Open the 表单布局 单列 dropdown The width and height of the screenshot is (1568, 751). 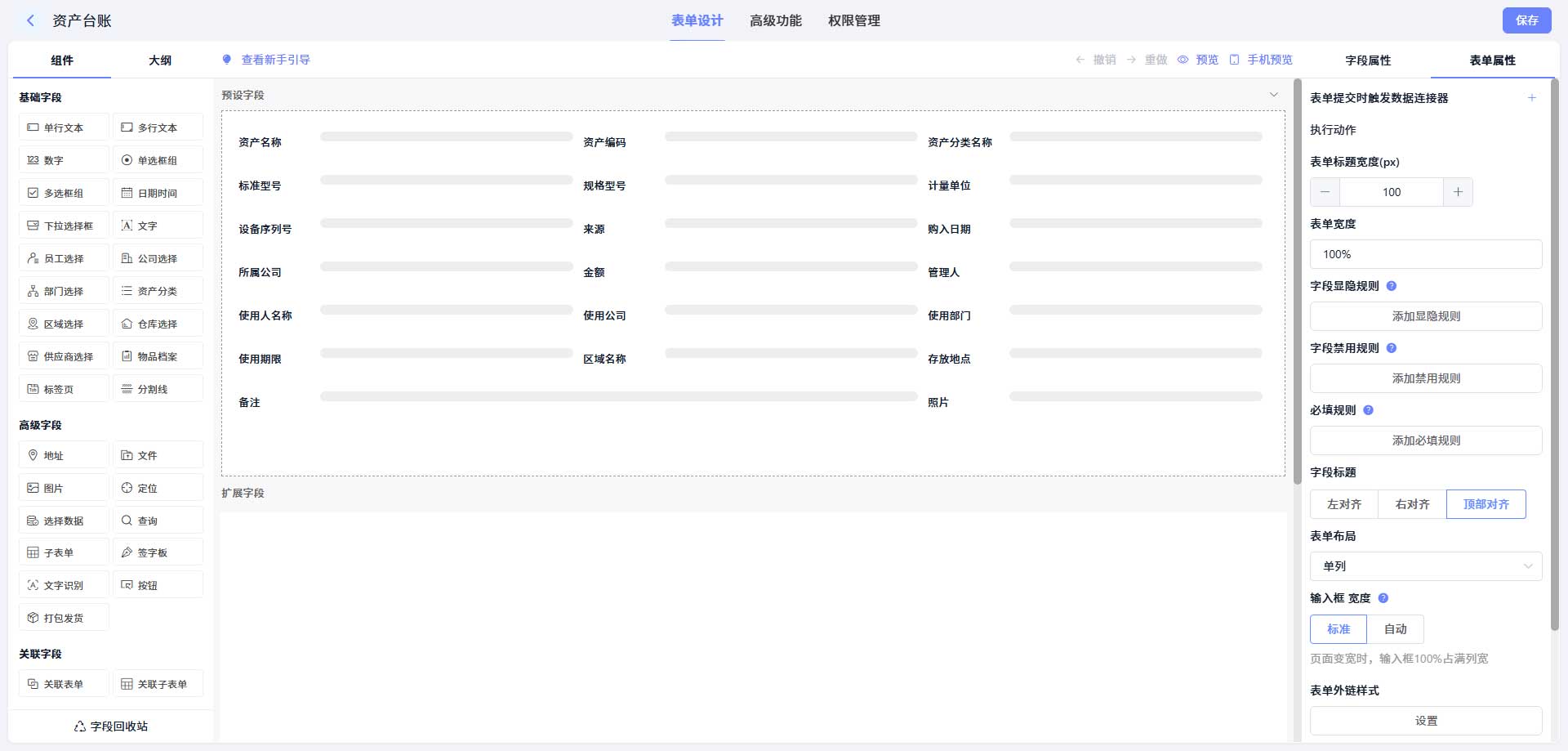click(1426, 566)
